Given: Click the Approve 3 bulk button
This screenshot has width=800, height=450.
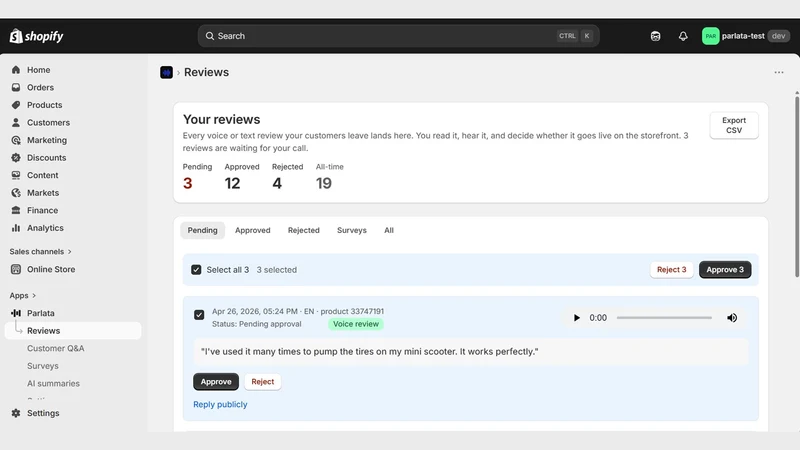Looking at the screenshot, I should (x=725, y=269).
